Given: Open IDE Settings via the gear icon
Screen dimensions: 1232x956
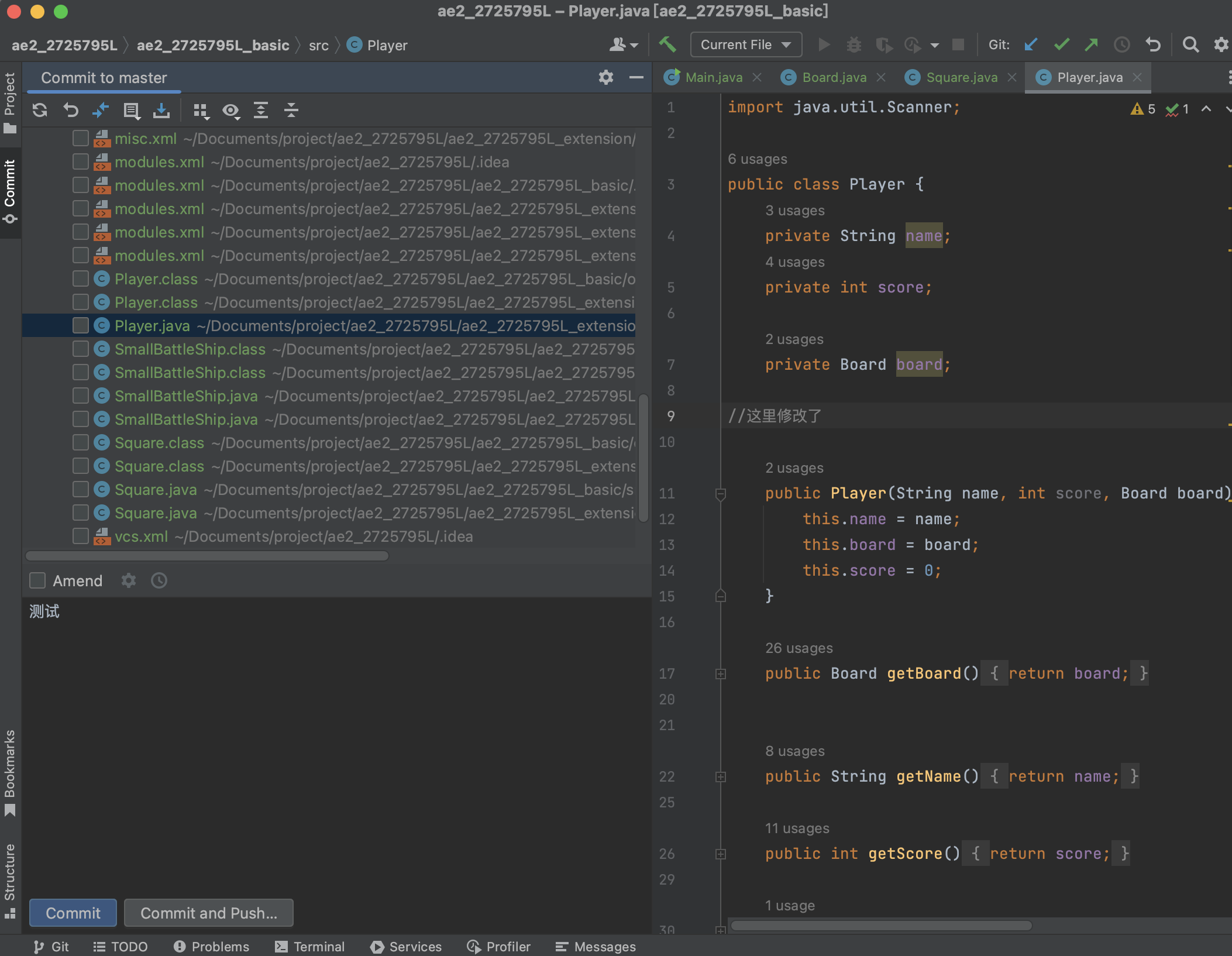Looking at the screenshot, I should tap(1221, 44).
